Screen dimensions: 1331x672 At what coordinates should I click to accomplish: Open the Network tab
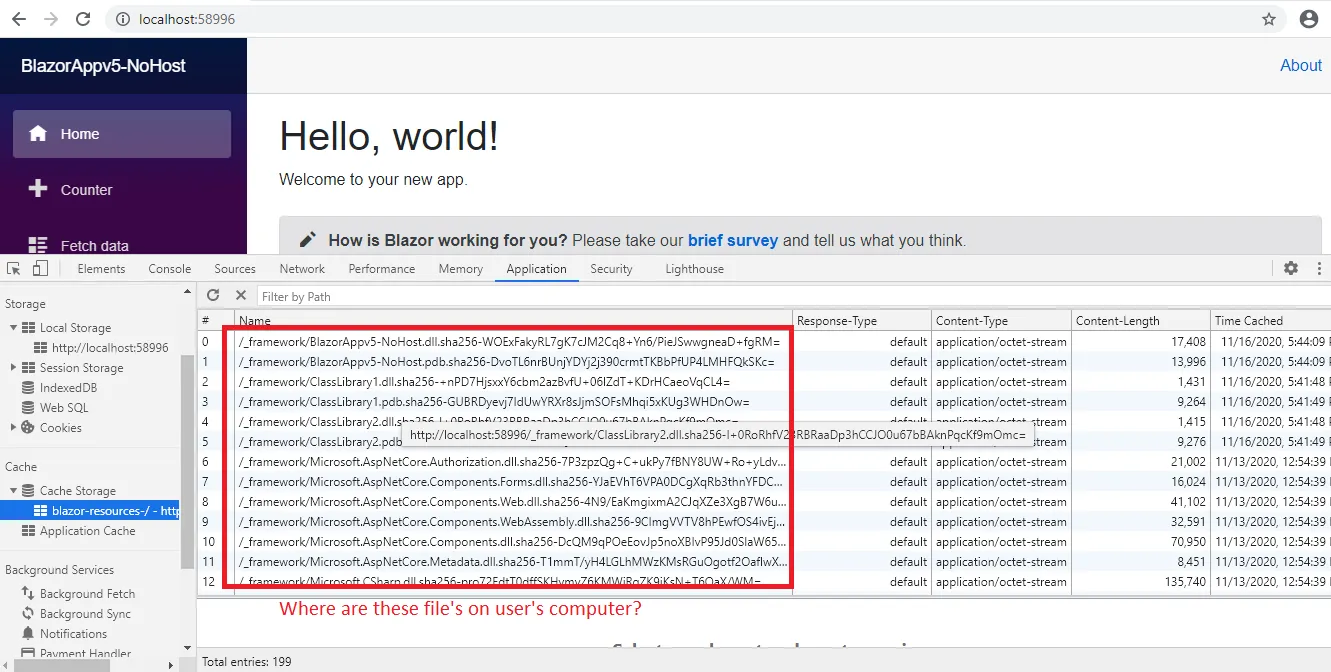pyautogui.click(x=302, y=269)
